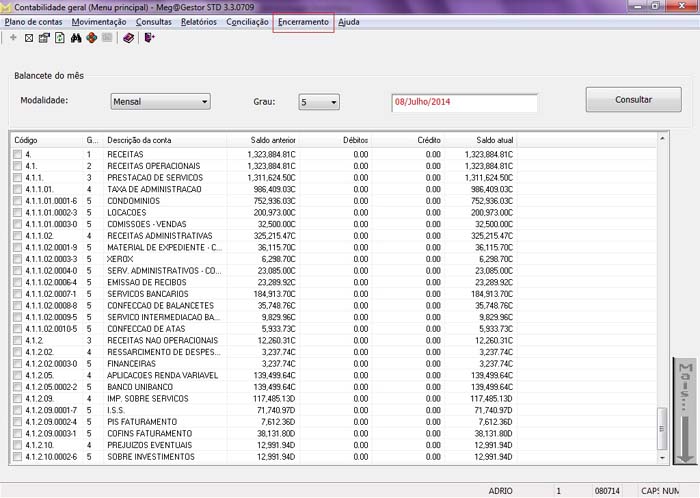The height and width of the screenshot is (498, 700).
Task: Select the checkbox for SERVICOS BANCARIOS row
Action: 17,295
